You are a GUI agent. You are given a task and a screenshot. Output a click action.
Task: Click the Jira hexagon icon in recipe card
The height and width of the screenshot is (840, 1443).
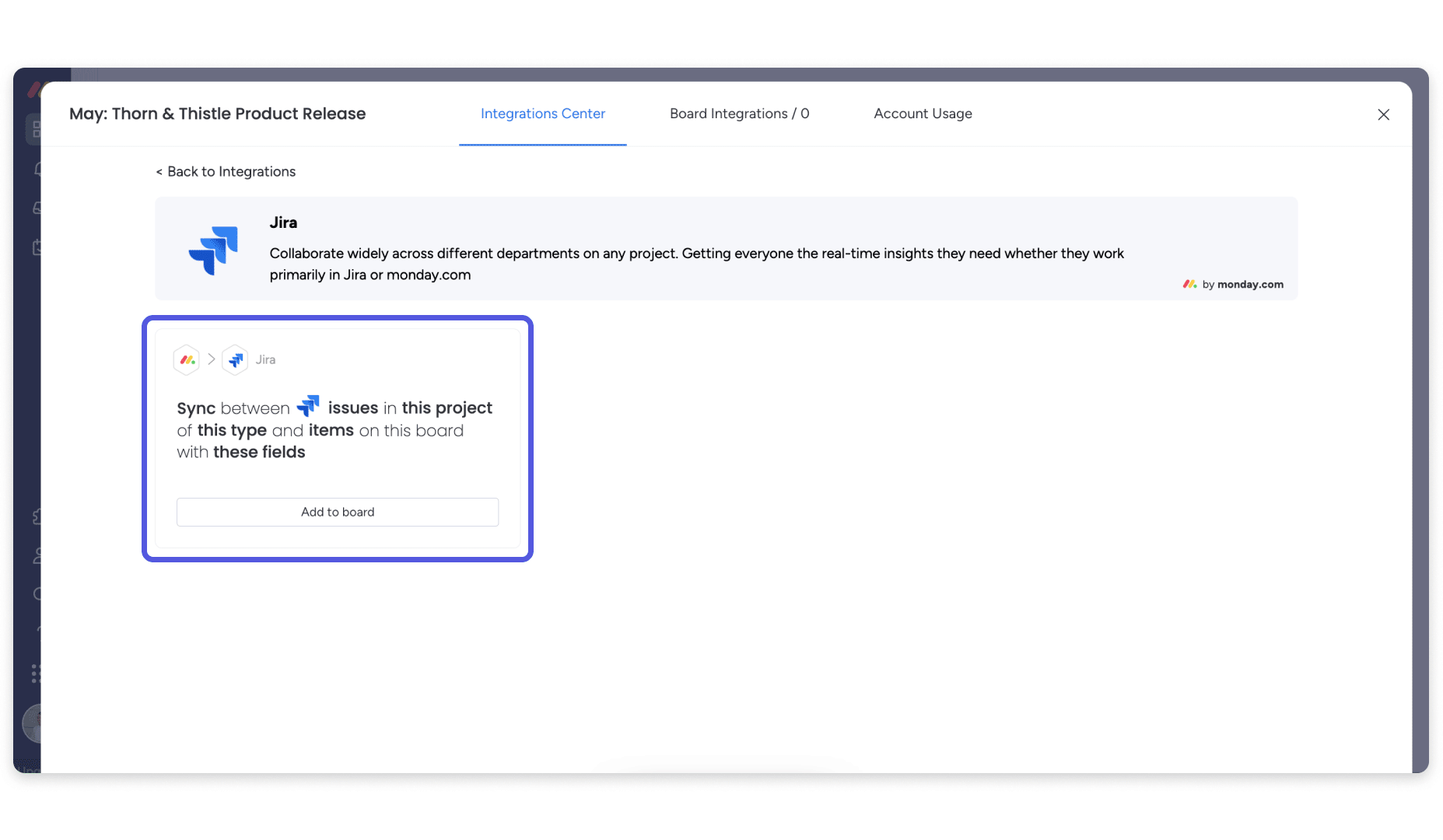coord(235,359)
